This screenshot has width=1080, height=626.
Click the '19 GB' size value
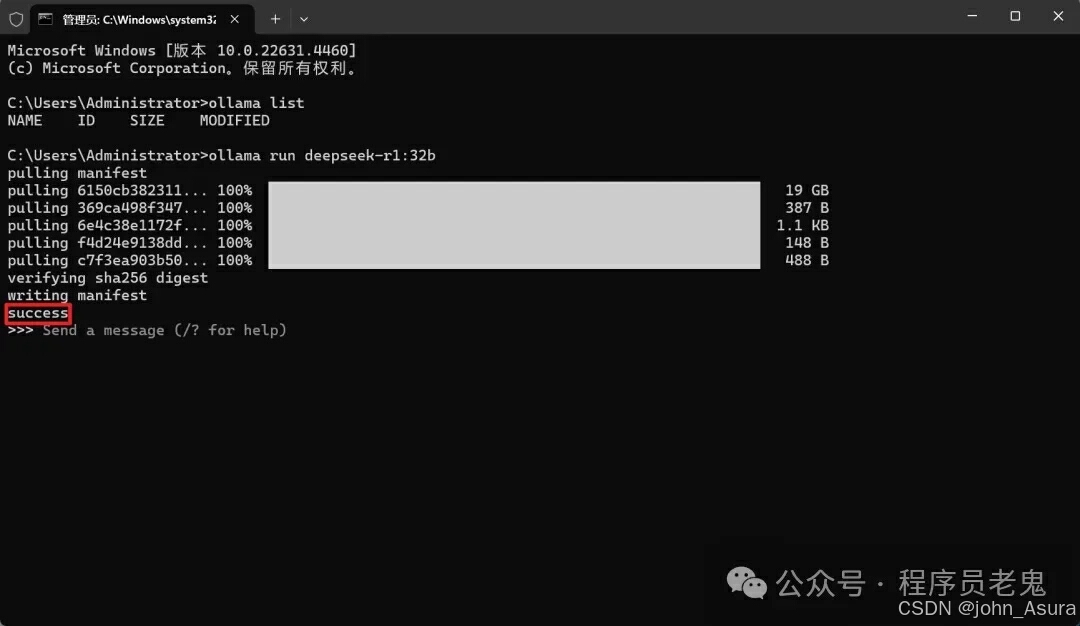tap(807, 191)
